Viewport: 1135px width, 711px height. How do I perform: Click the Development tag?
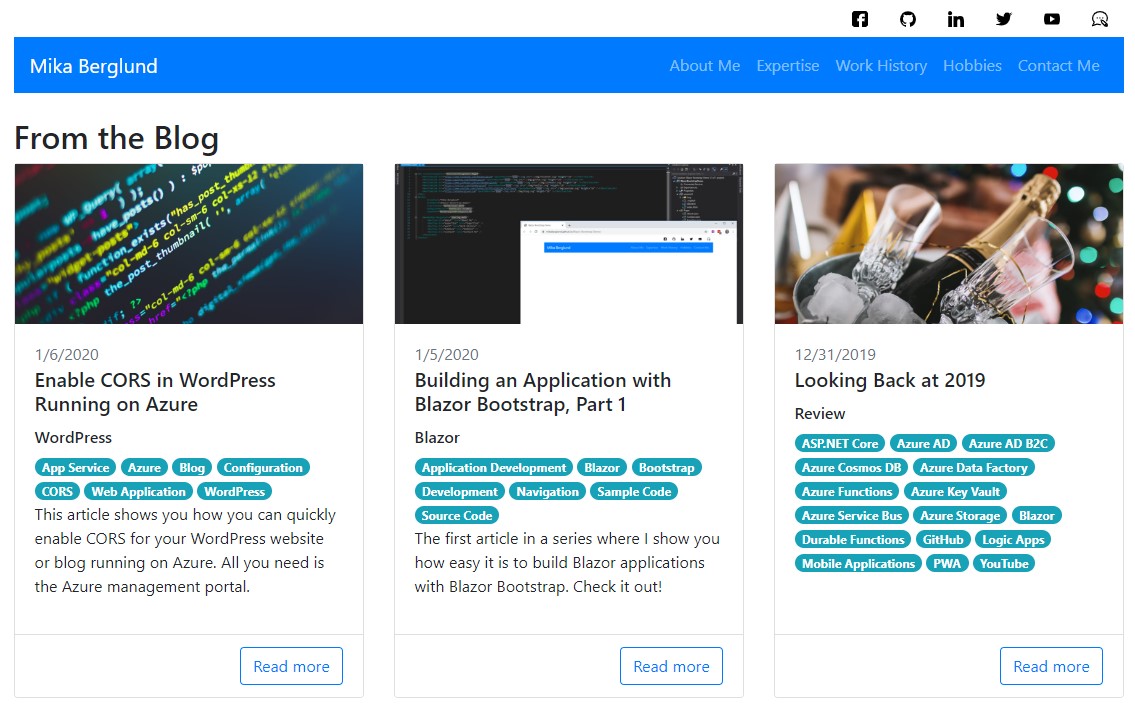click(460, 492)
